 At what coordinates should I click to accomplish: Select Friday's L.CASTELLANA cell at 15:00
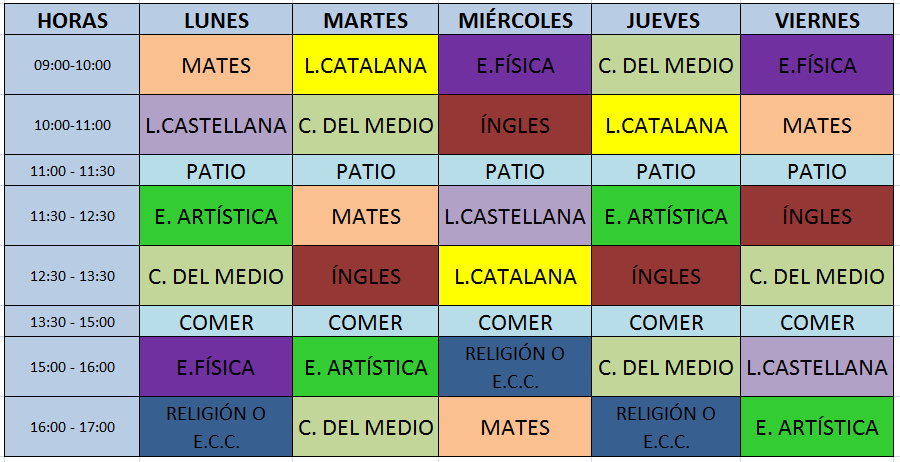point(817,367)
